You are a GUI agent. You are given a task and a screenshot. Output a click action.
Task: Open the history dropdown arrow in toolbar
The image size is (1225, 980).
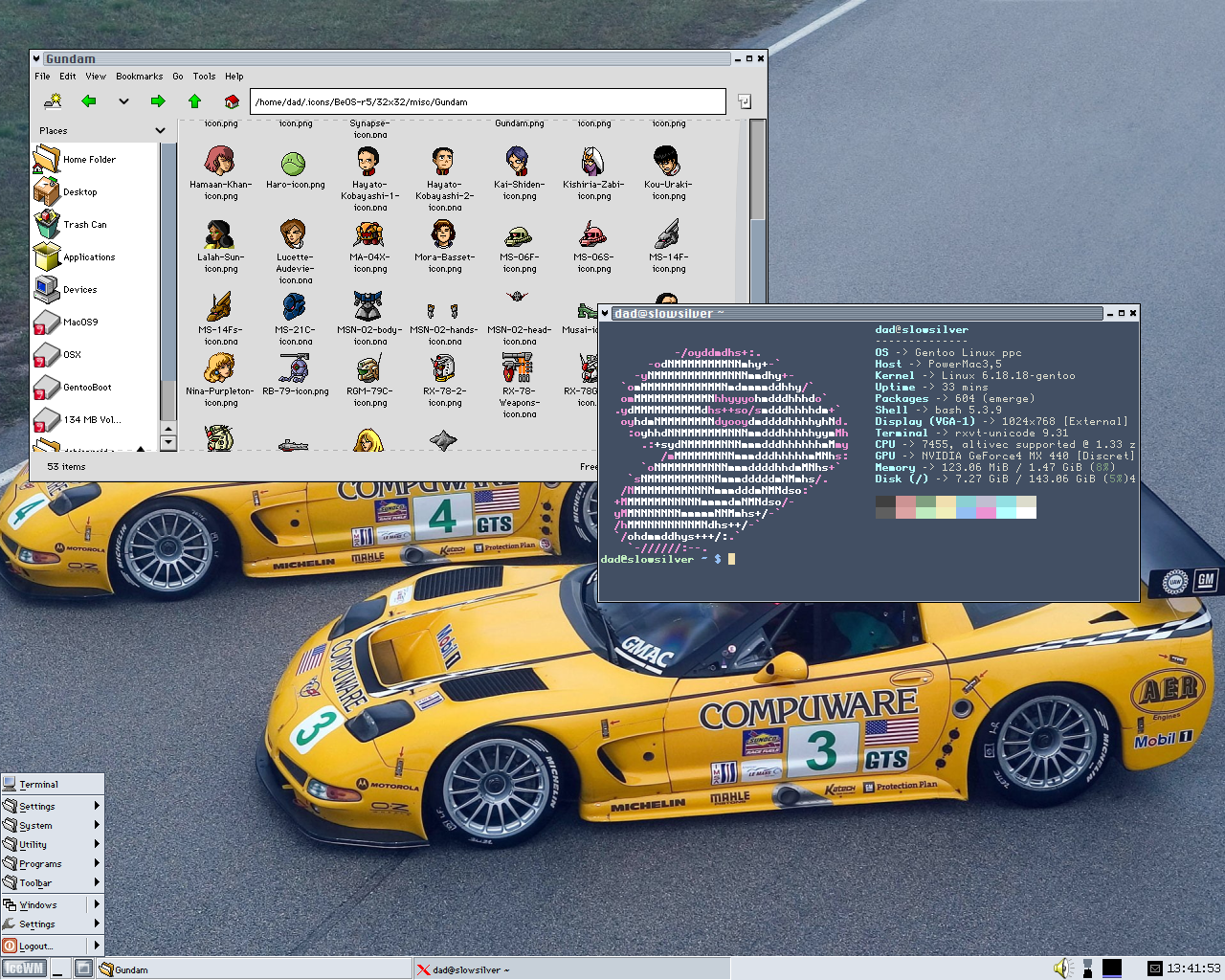click(123, 101)
